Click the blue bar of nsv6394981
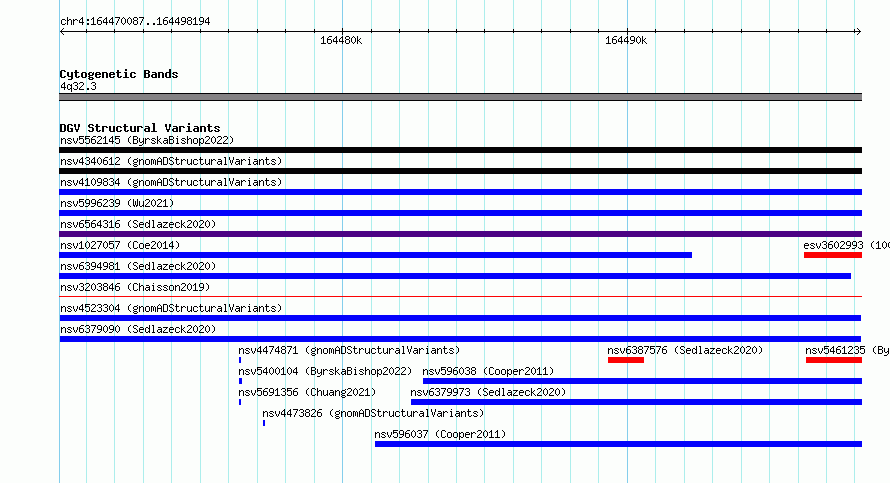Image resolution: width=890 pixels, height=483 pixels. click(455, 276)
